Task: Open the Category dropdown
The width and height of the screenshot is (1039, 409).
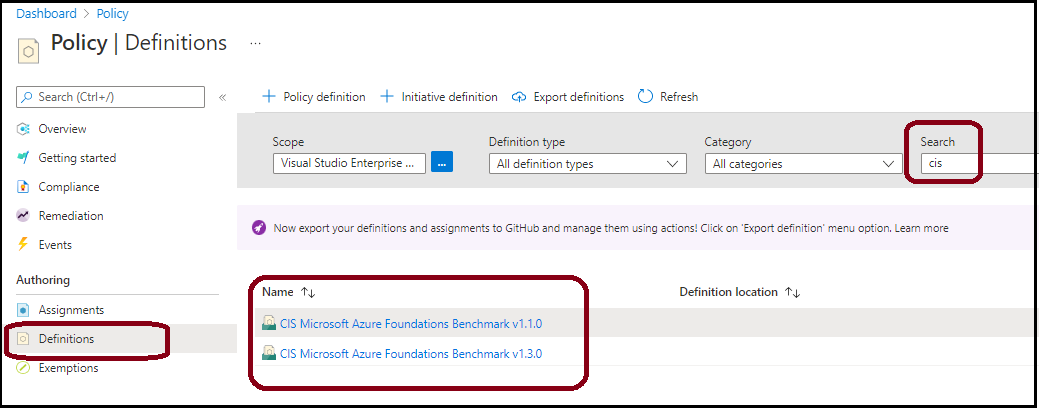Action: [804, 164]
